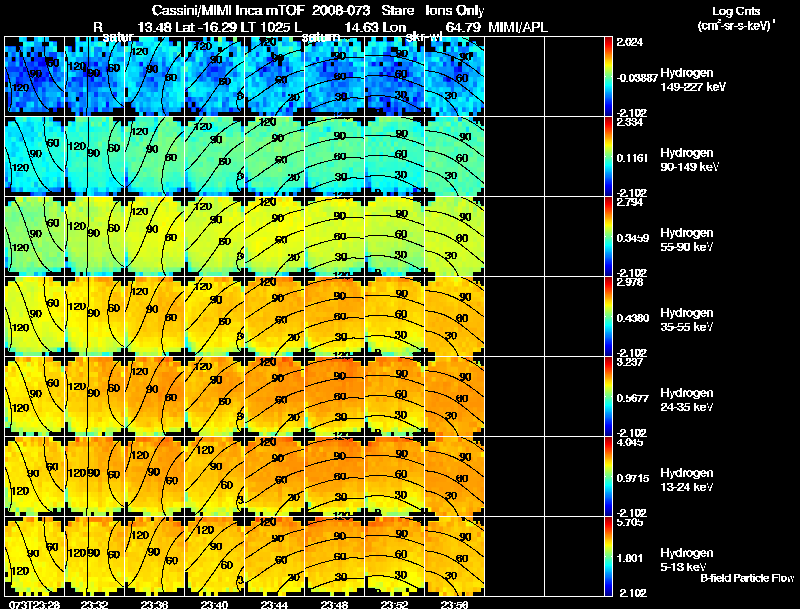
Task: Click the '23:44' time axis label
Action: click(x=274, y=604)
